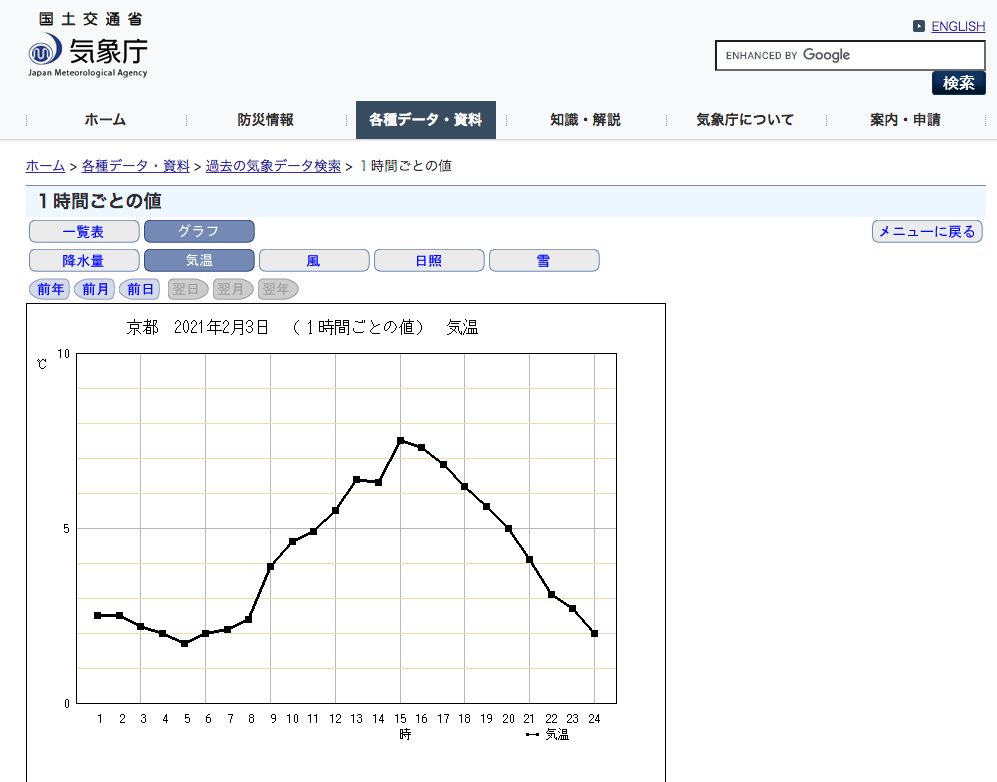Switch site language via ENGLISH link
This screenshot has height=782, width=997.
pyautogui.click(x=957, y=27)
